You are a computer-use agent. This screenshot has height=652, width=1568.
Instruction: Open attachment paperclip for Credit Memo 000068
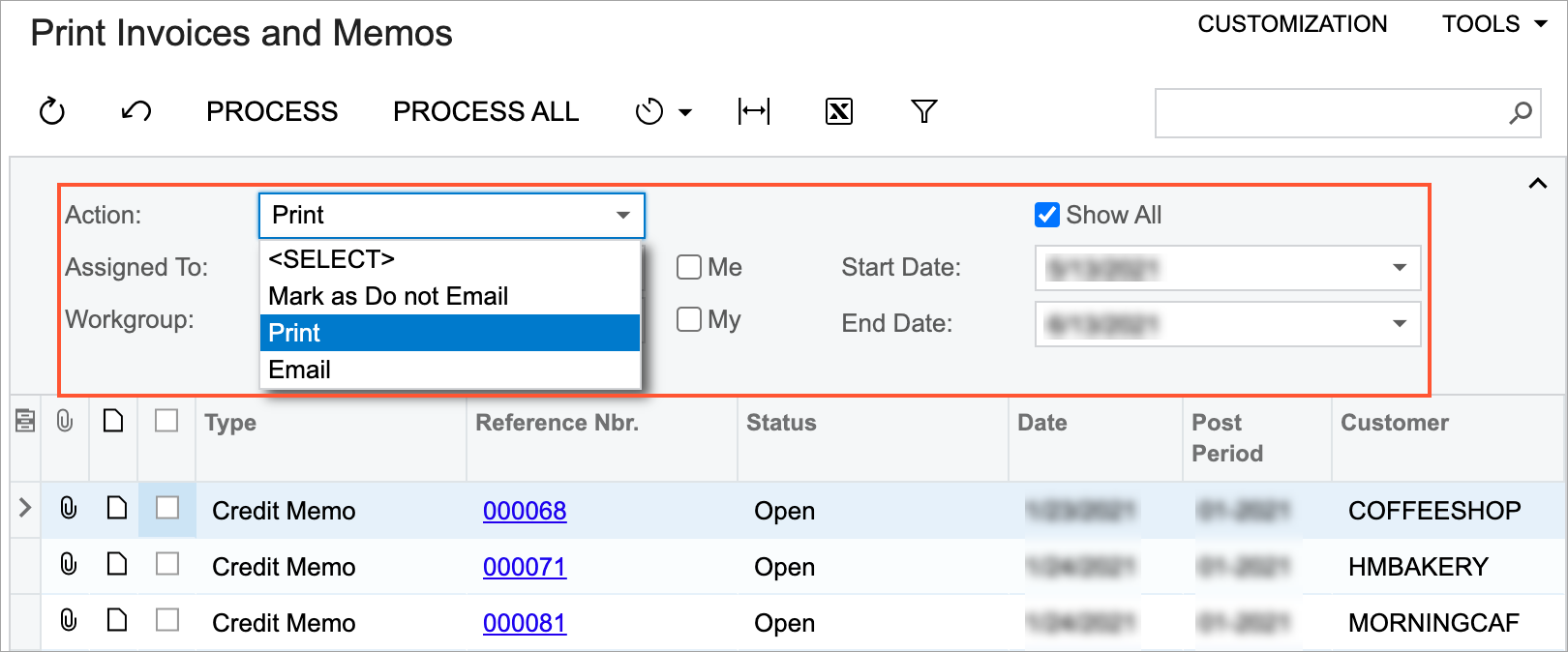coord(68,508)
